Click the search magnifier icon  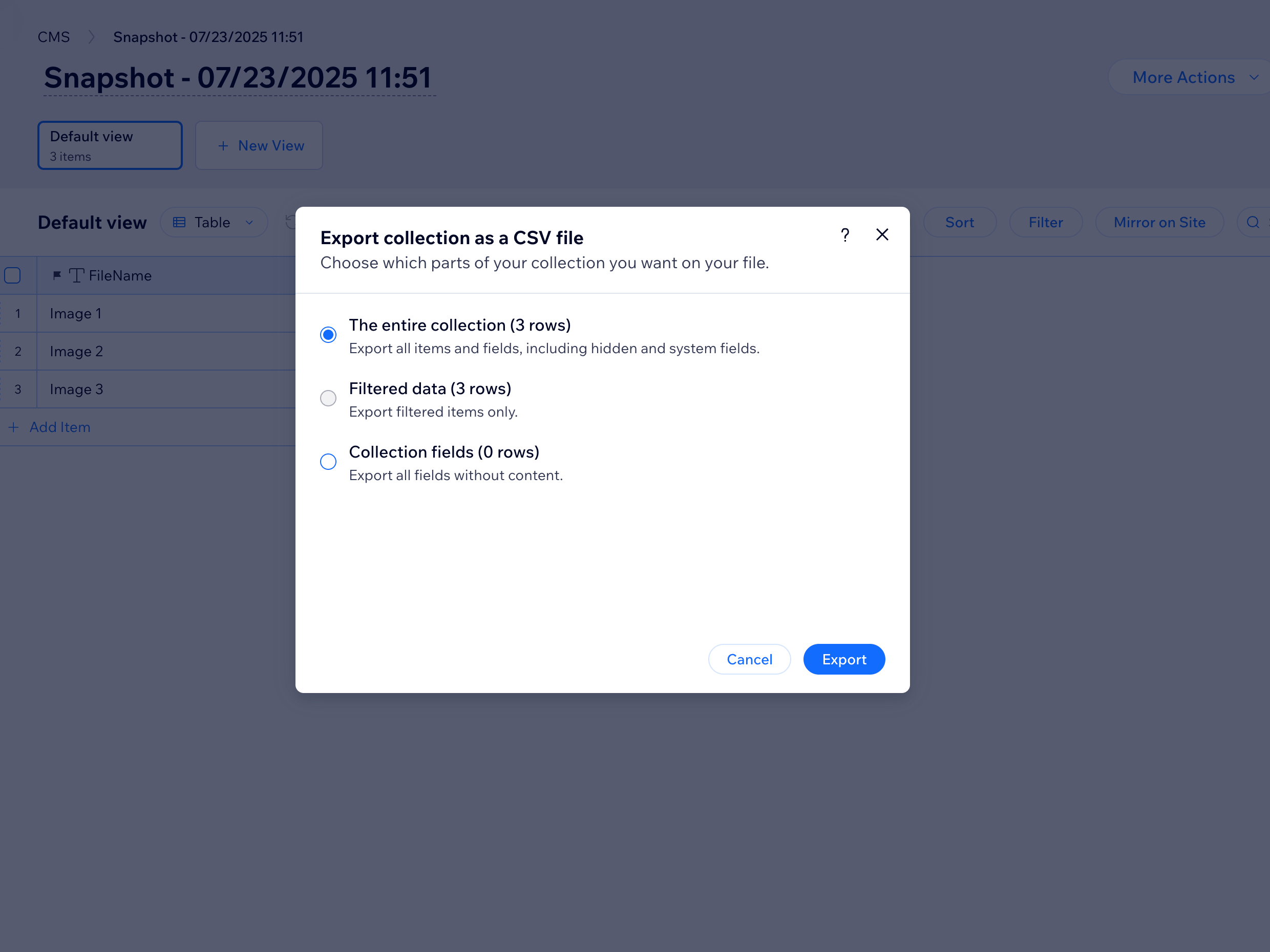click(1253, 223)
